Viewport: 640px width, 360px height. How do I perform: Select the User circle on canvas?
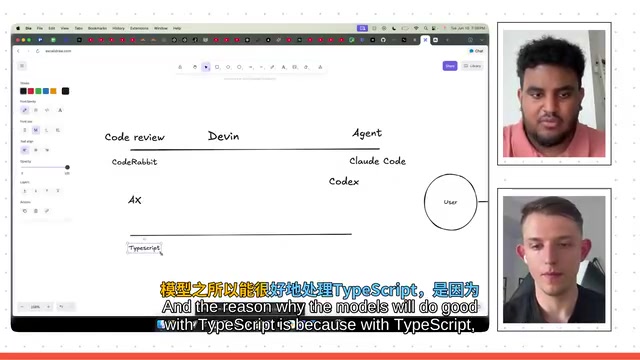[451, 202]
